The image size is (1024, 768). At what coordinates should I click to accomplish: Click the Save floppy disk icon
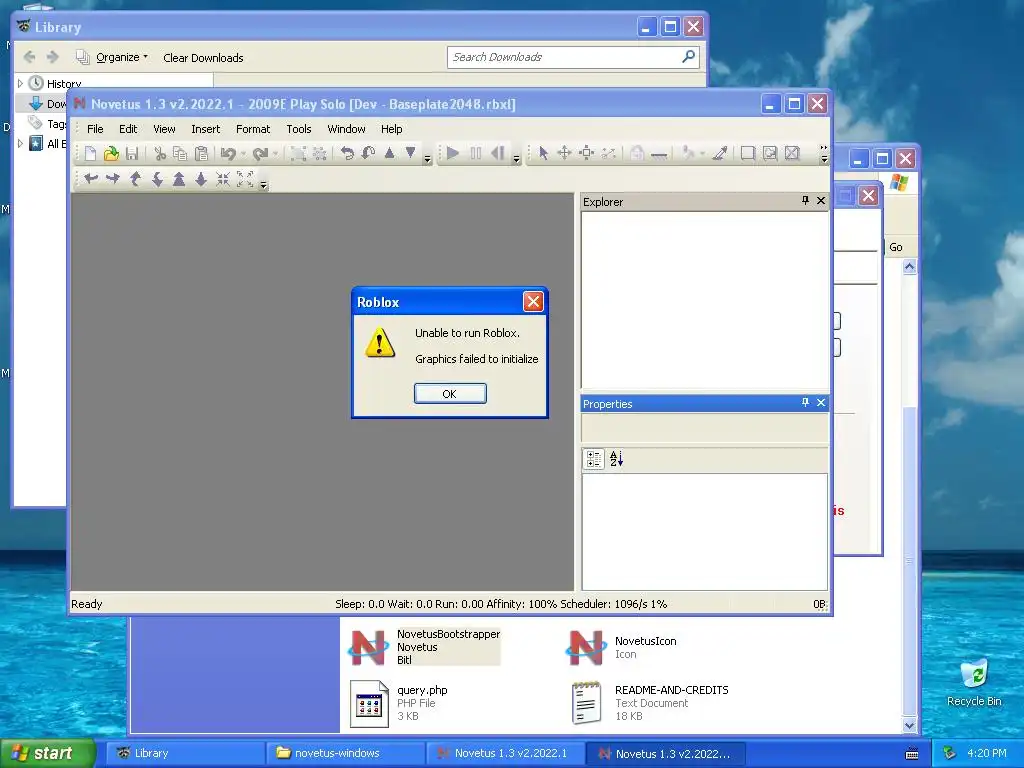point(132,153)
